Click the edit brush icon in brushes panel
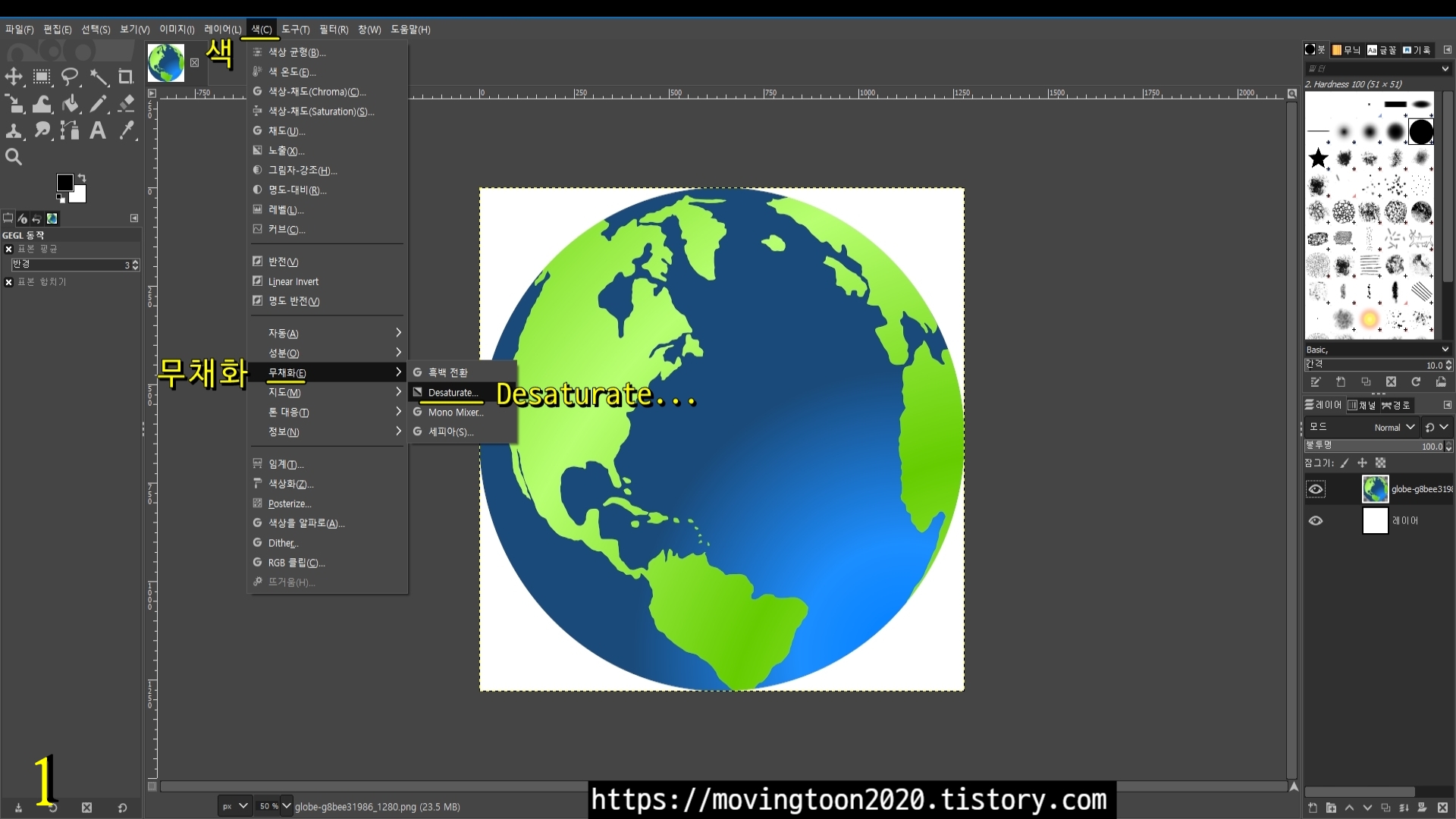The width and height of the screenshot is (1456, 819). (1316, 382)
